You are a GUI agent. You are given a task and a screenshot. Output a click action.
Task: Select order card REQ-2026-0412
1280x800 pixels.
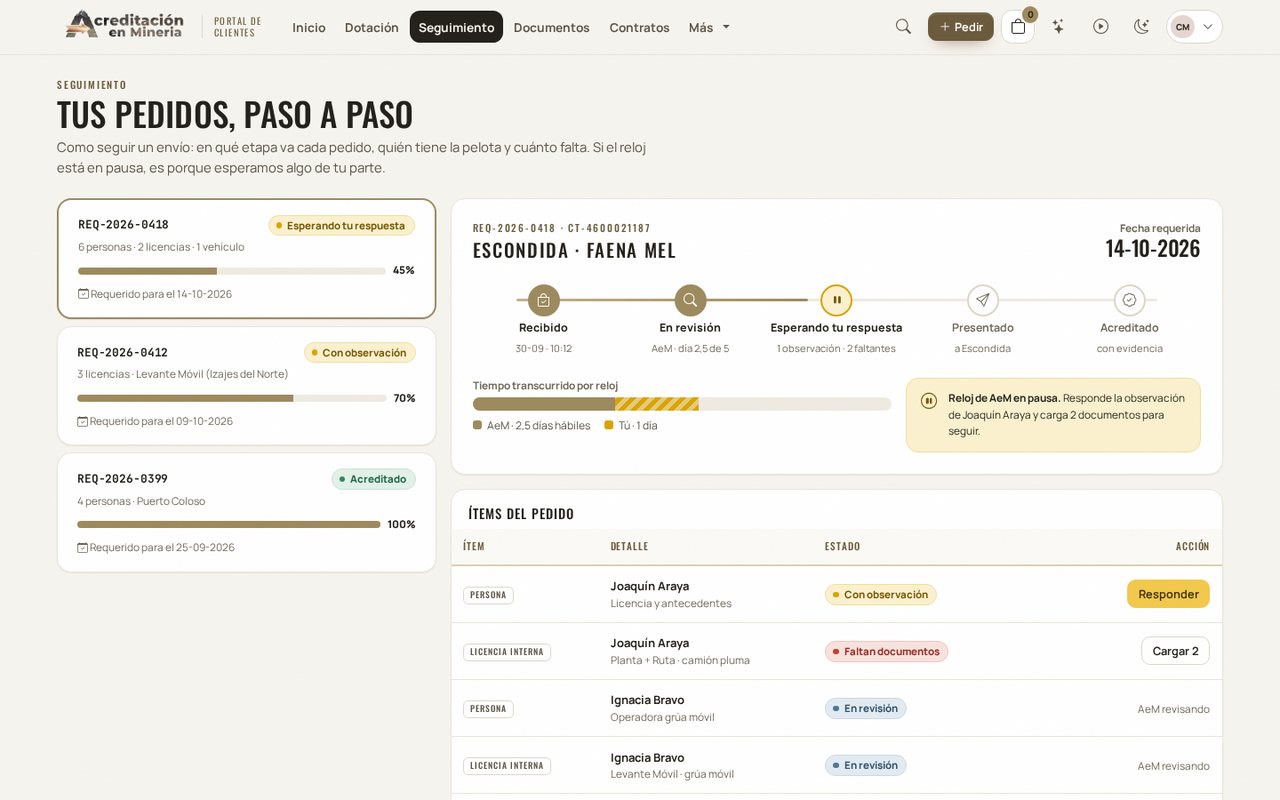coord(246,386)
